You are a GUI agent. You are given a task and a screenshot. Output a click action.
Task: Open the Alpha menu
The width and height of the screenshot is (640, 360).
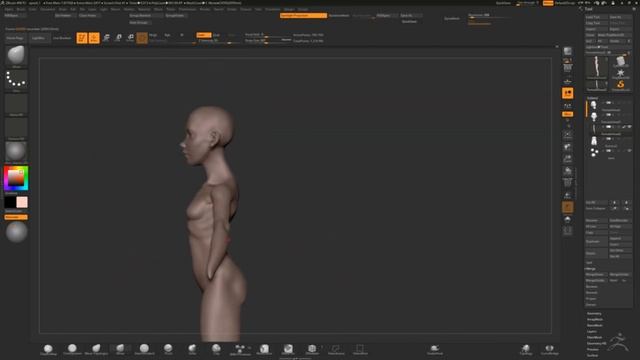[9, 9]
